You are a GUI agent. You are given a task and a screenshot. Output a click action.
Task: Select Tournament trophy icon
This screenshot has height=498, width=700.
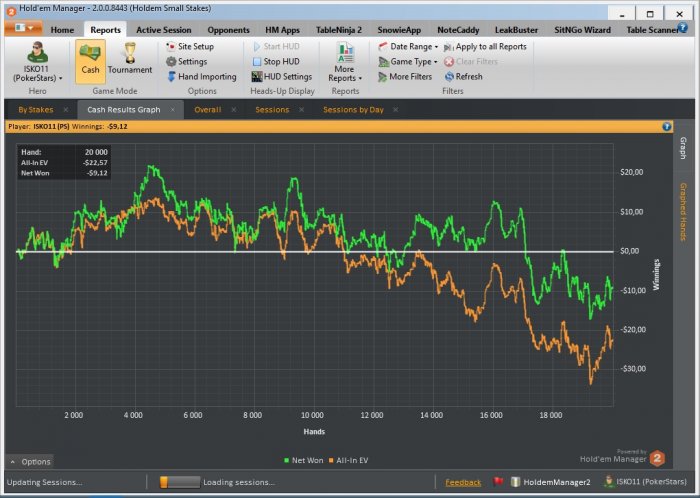pos(130,53)
